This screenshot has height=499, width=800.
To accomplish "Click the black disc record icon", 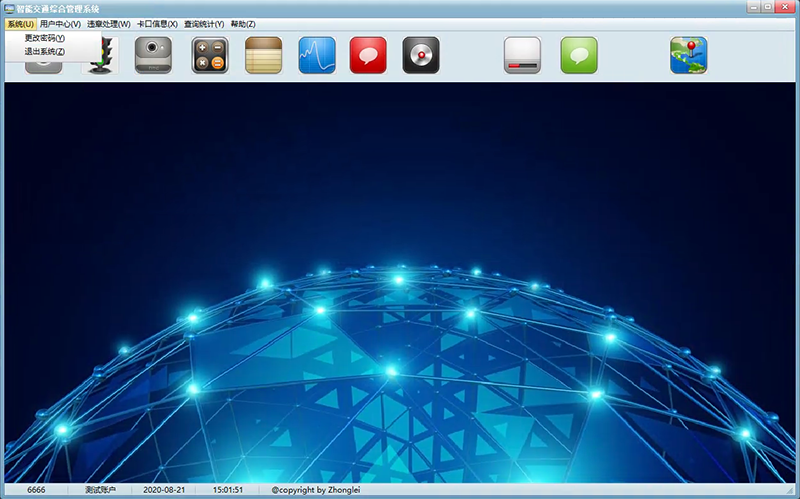I will [421, 55].
